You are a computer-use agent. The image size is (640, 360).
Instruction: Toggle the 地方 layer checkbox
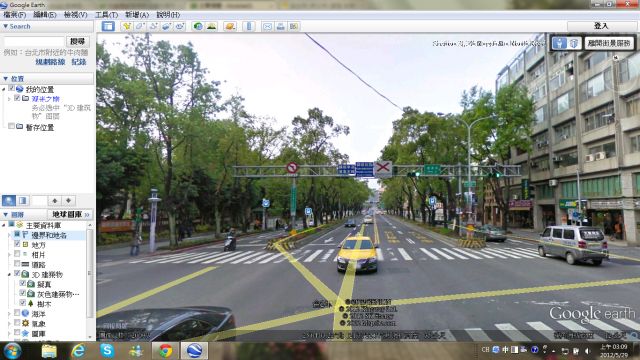[17, 244]
